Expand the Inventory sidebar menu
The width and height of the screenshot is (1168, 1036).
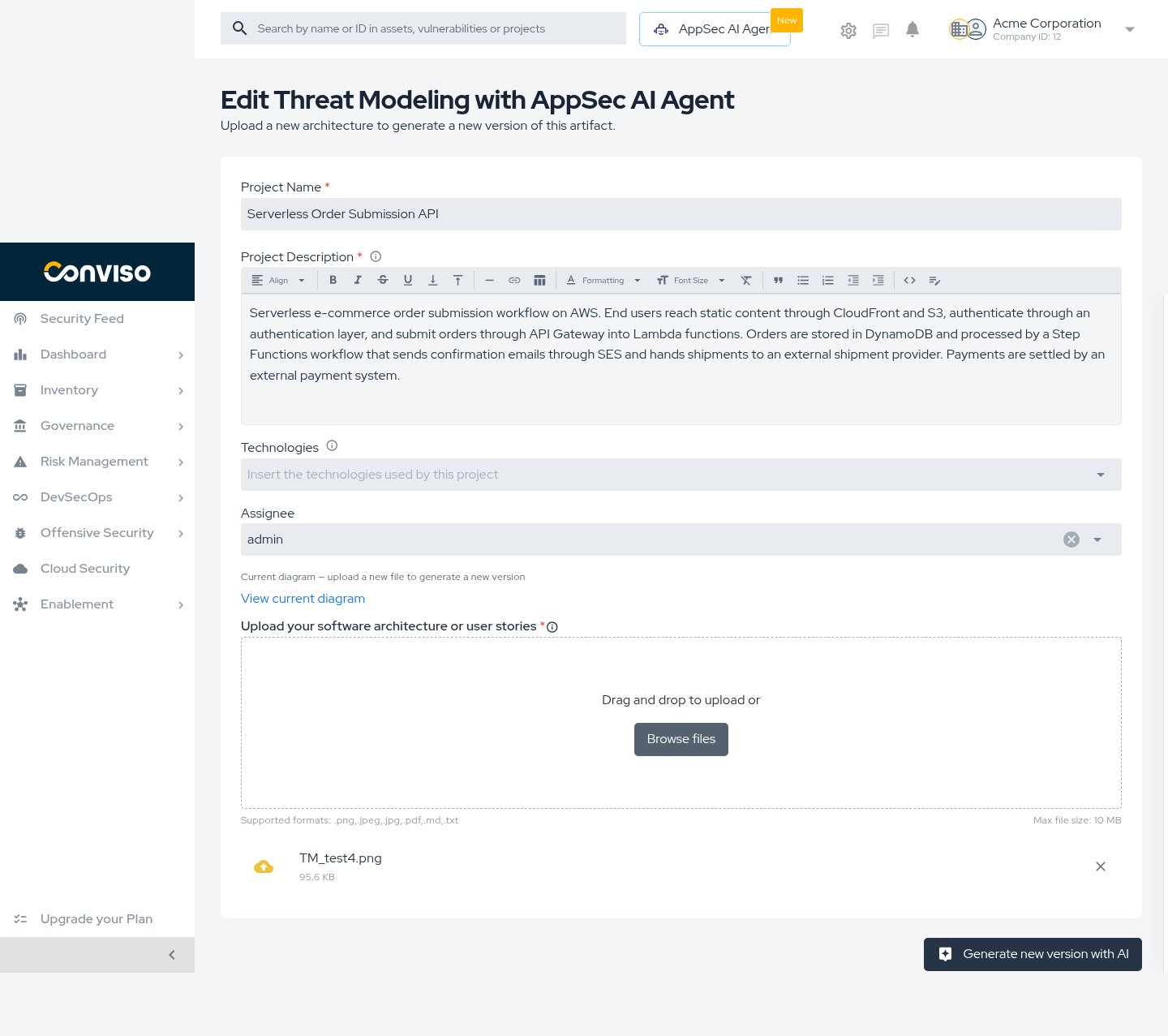pyautogui.click(x=97, y=390)
